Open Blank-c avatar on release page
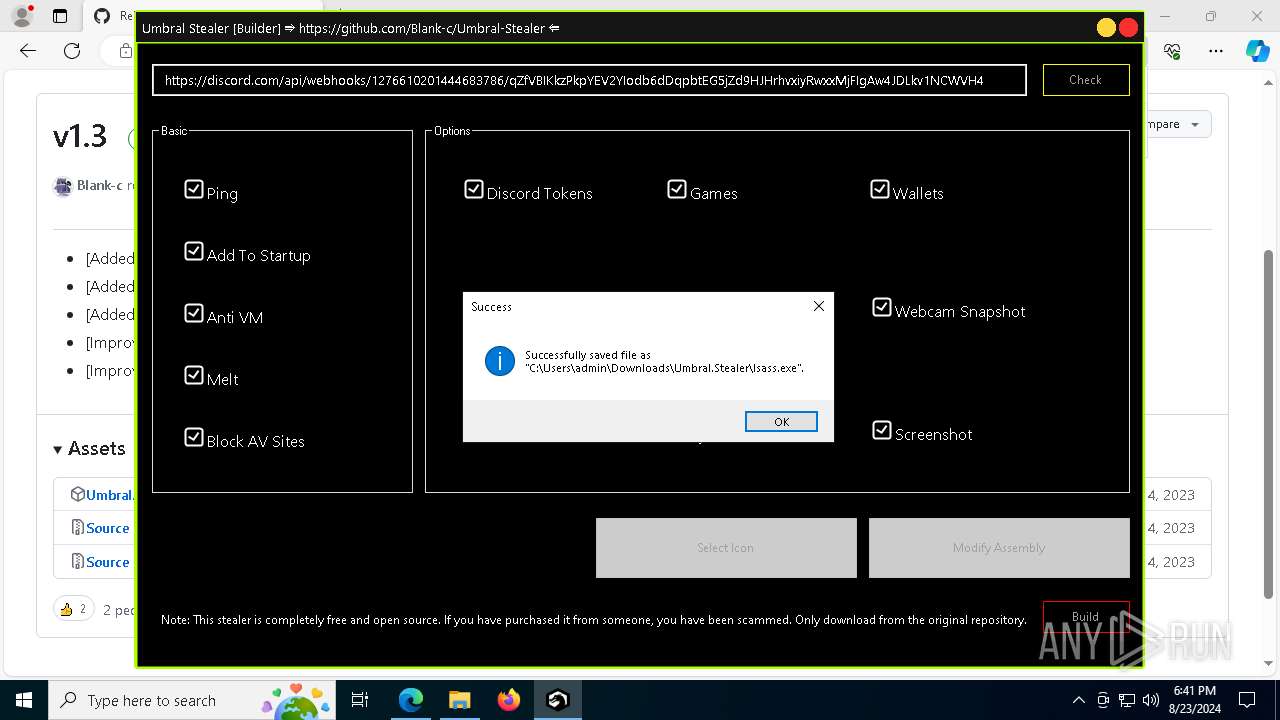 pyautogui.click(x=63, y=186)
